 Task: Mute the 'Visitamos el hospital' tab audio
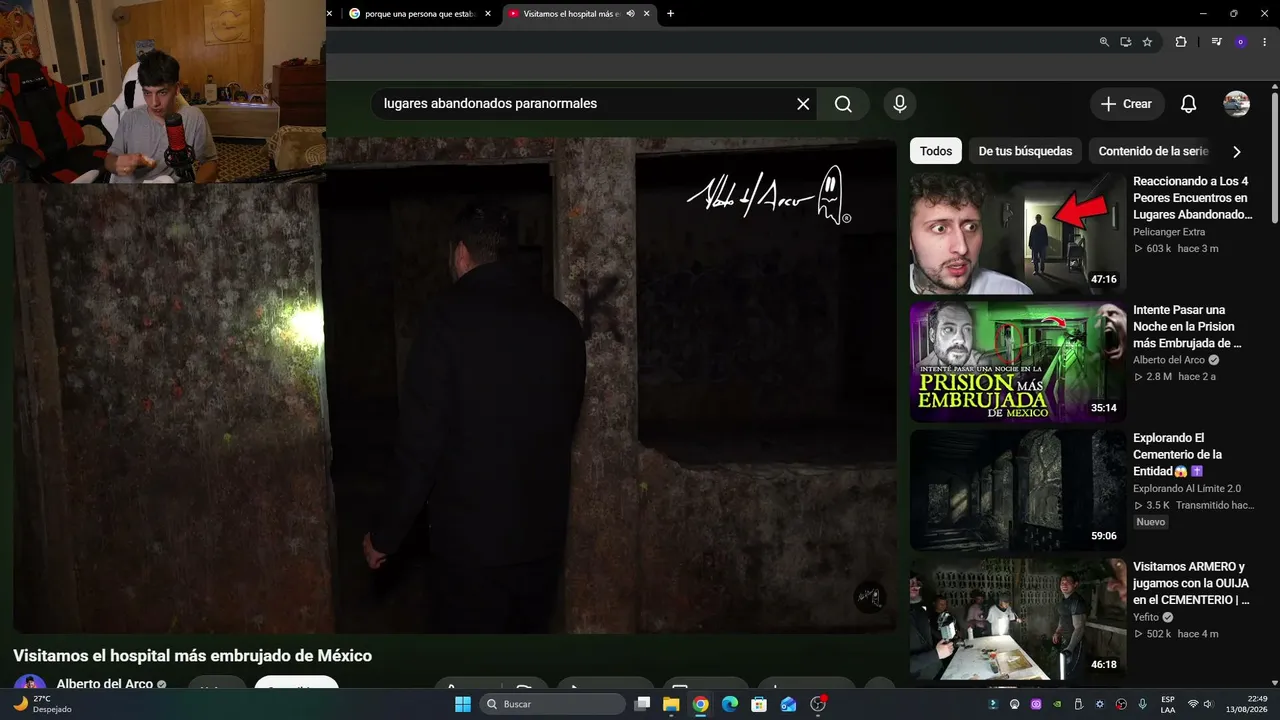coord(630,13)
